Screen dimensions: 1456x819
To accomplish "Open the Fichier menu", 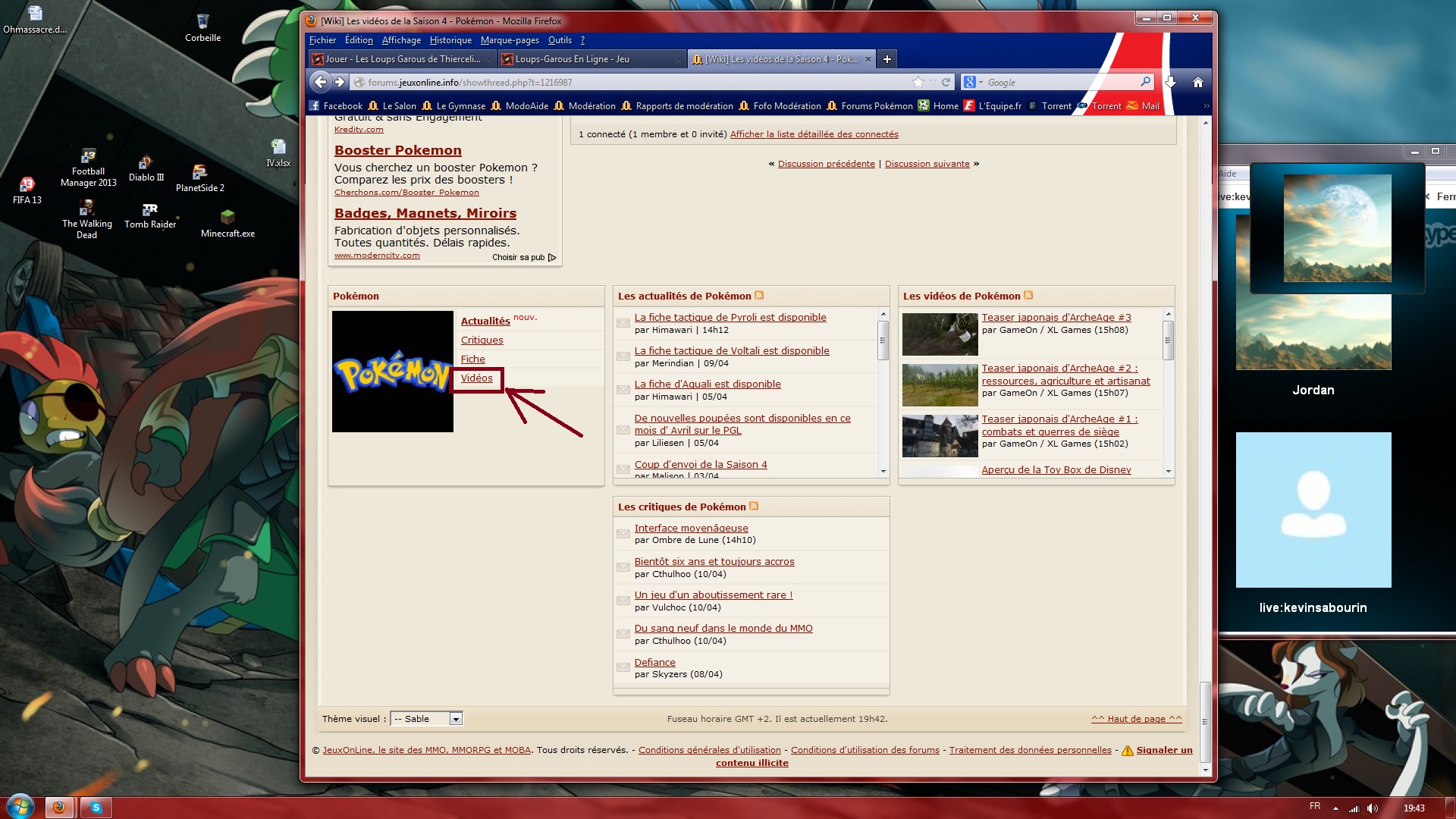I will tap(322, 40).
